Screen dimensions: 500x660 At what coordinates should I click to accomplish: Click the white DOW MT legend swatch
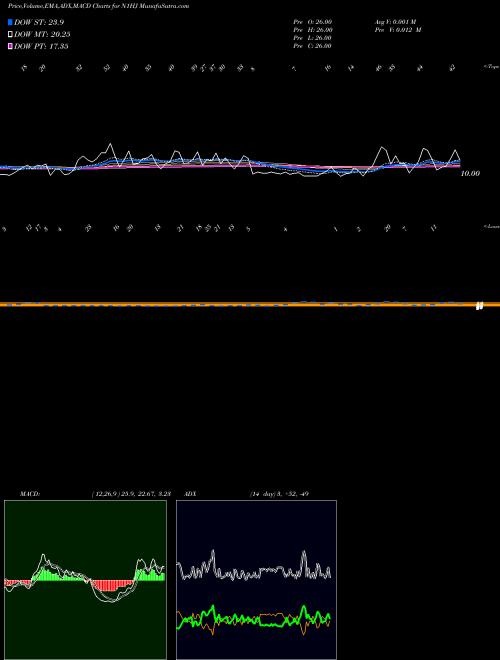click(x=11, y=35)
